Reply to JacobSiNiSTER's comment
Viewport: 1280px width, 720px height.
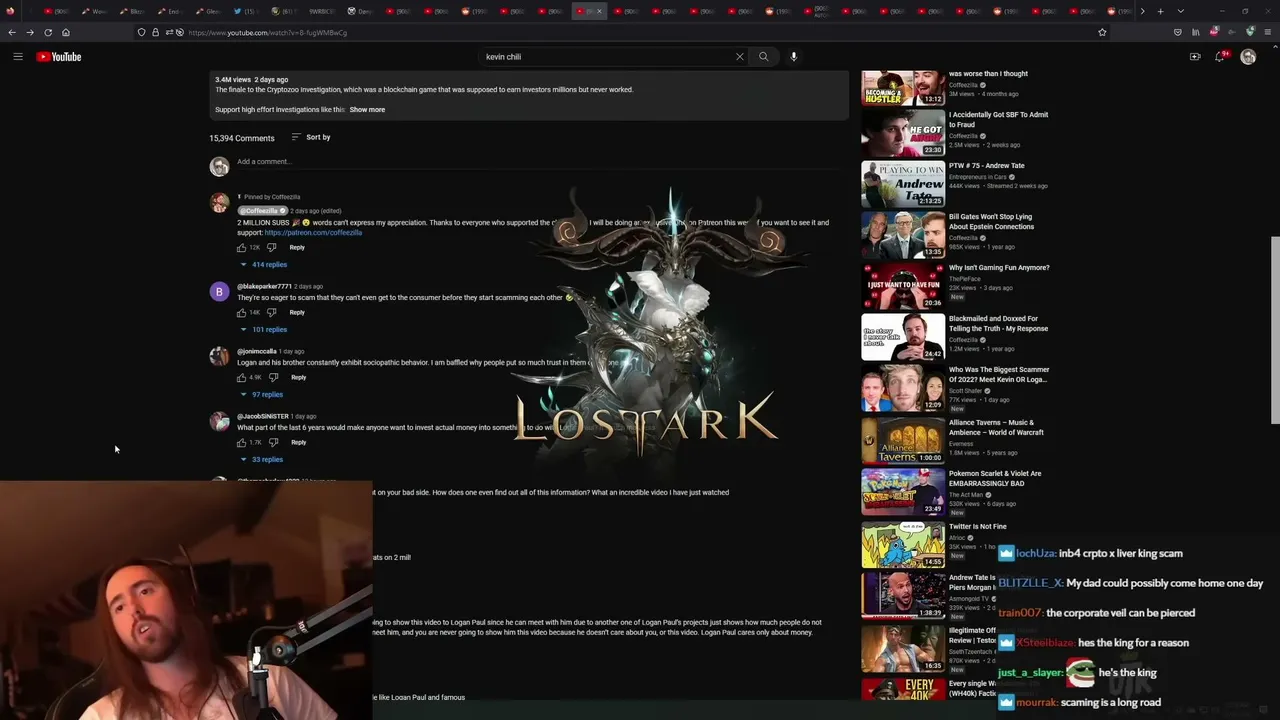pos(299,442)
